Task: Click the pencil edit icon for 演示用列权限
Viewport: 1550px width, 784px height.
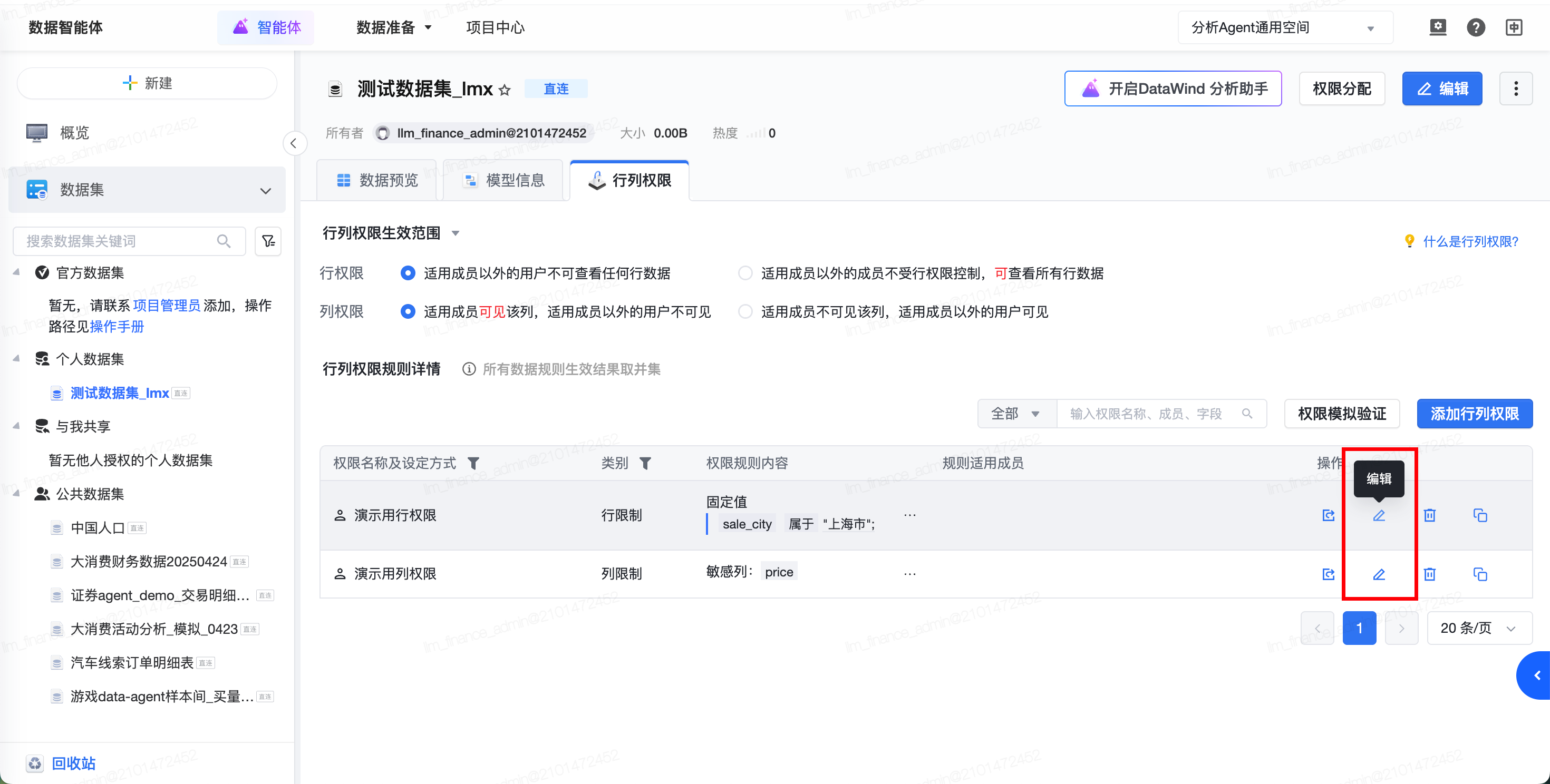Action: [1379, 574]
